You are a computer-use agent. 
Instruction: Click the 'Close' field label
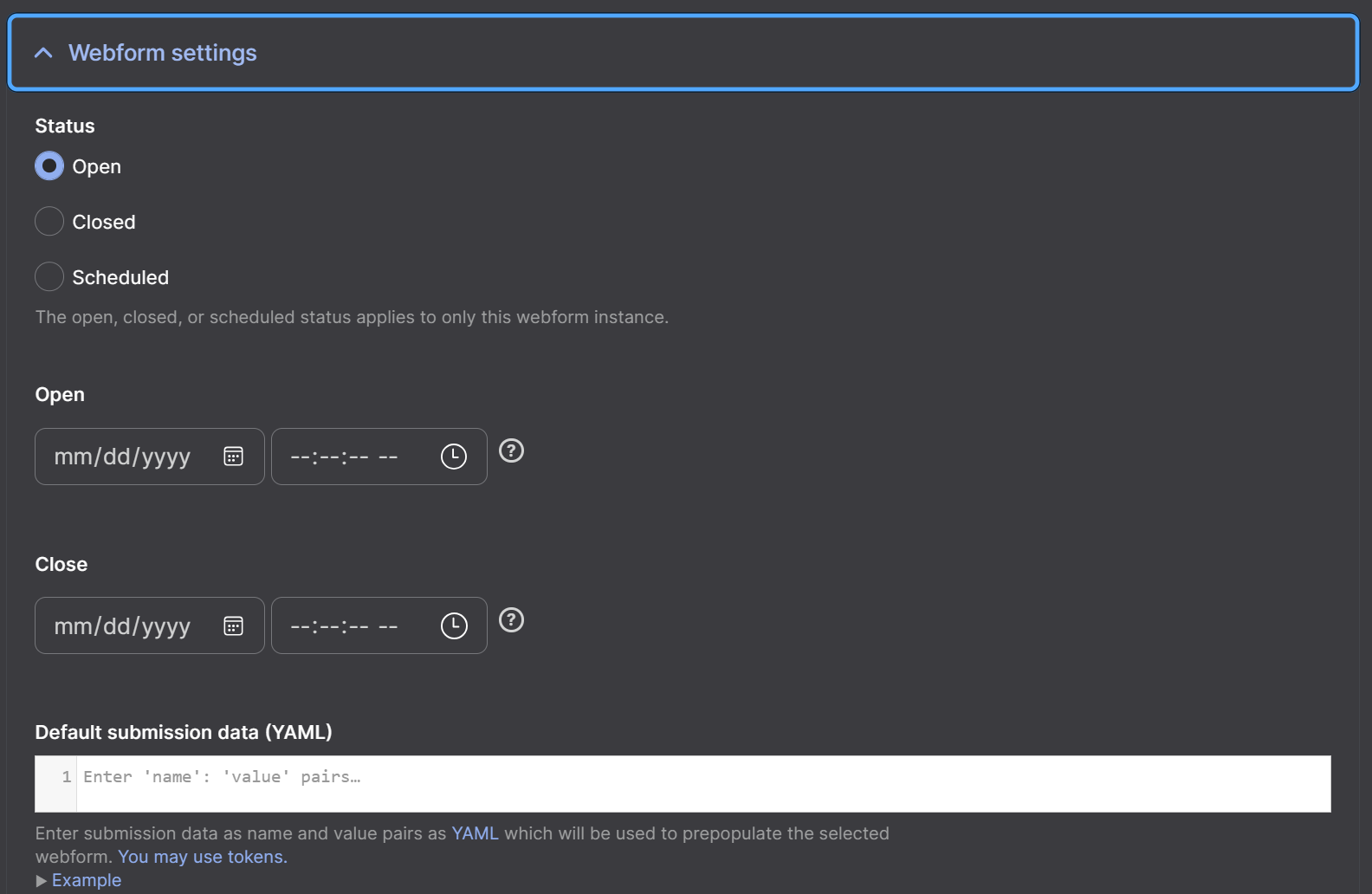(x=61, y=564)
